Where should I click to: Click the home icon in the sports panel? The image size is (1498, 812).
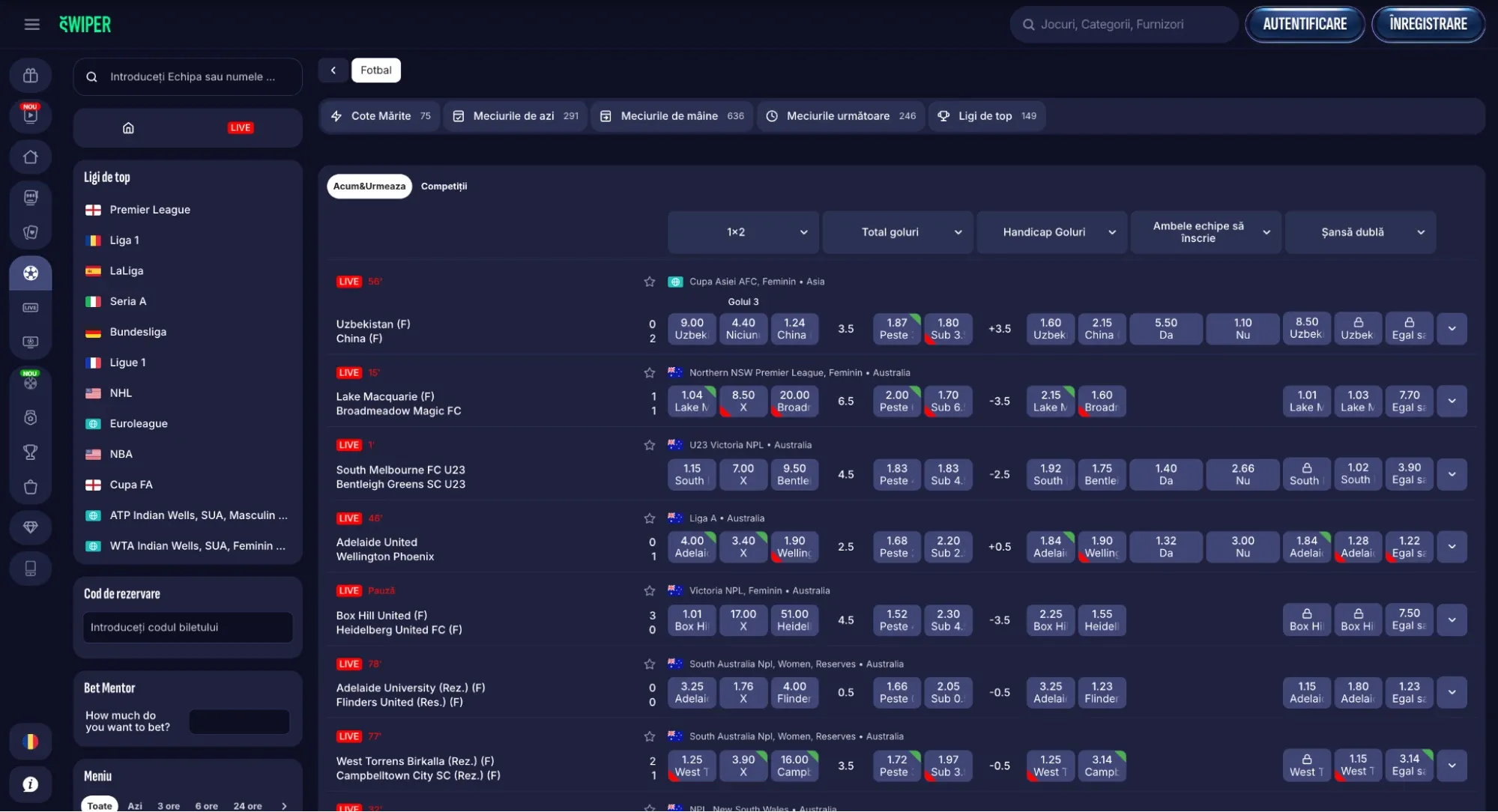128,128
